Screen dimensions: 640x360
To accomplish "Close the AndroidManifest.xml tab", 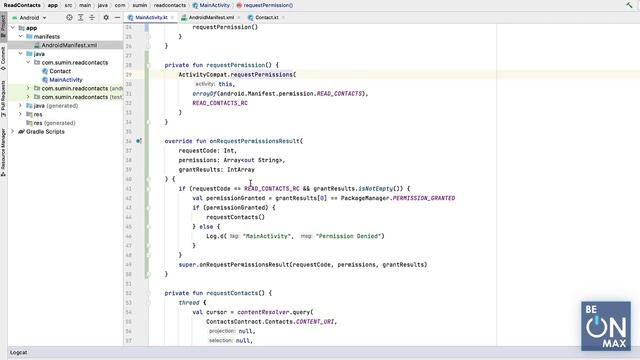I will point(239,18).
